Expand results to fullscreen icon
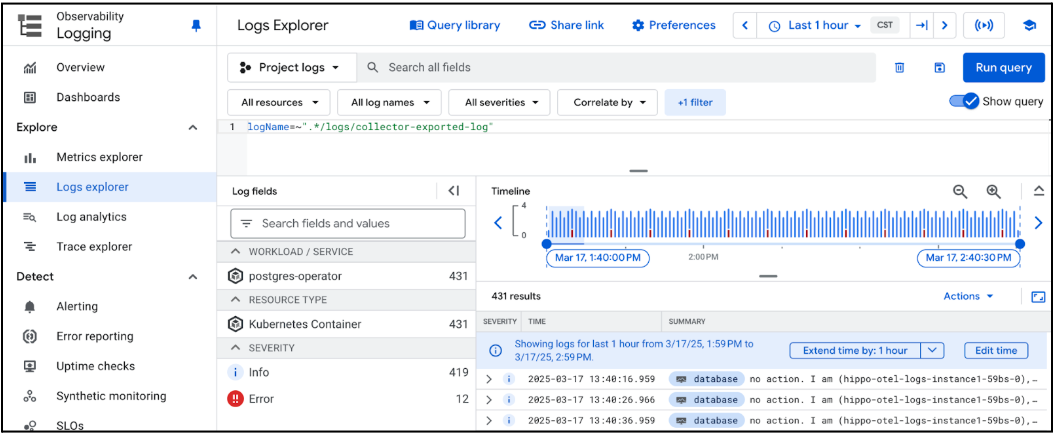Screen dimensions: 1054x434 point(1038,296)
